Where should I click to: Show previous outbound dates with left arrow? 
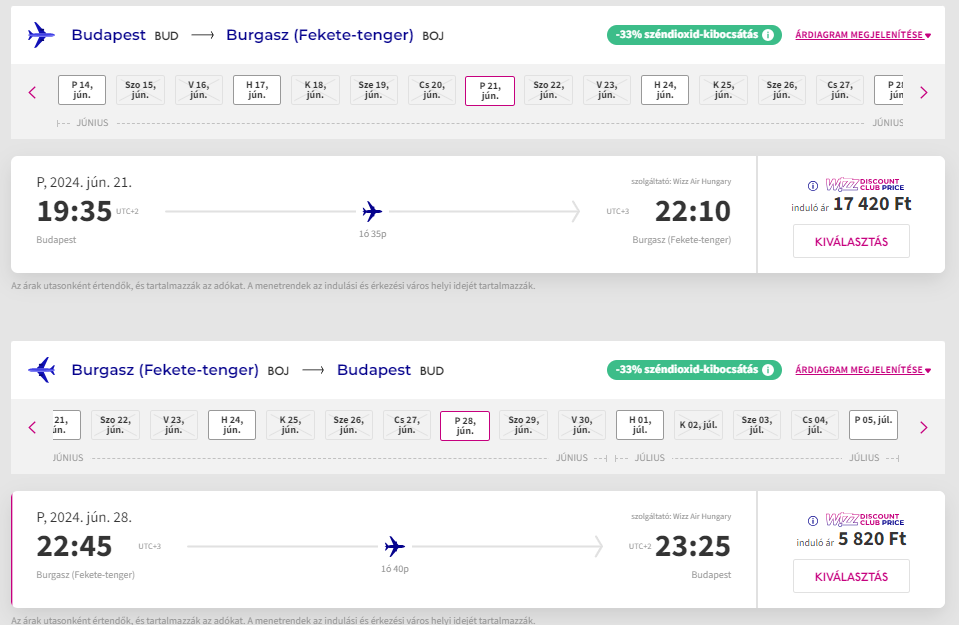tap(32, 92)
